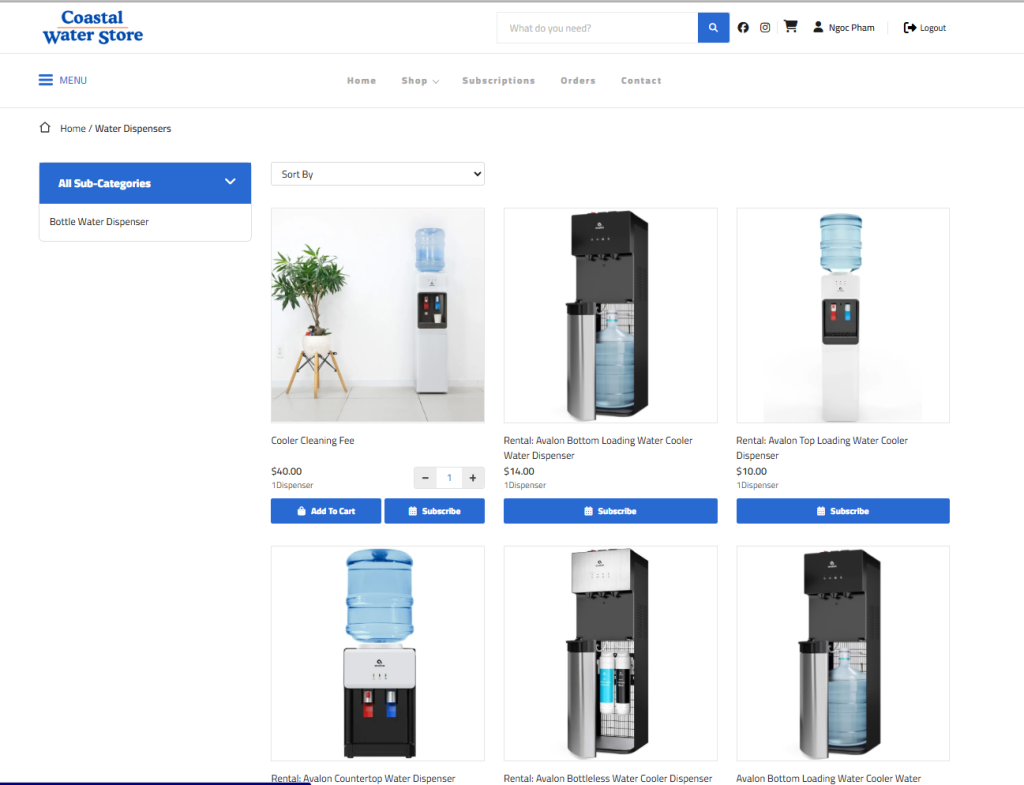The height and width of the screenshot is (785, 1024).
Task: Open the Sort By dropdown
Action: 377,174
